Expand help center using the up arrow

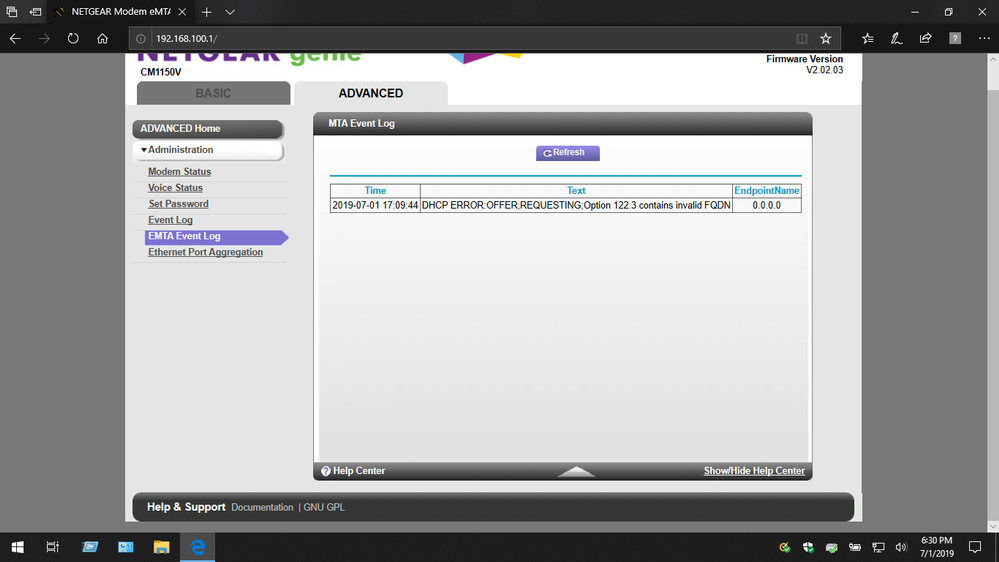pyautogui.click(x=576, y=471)
